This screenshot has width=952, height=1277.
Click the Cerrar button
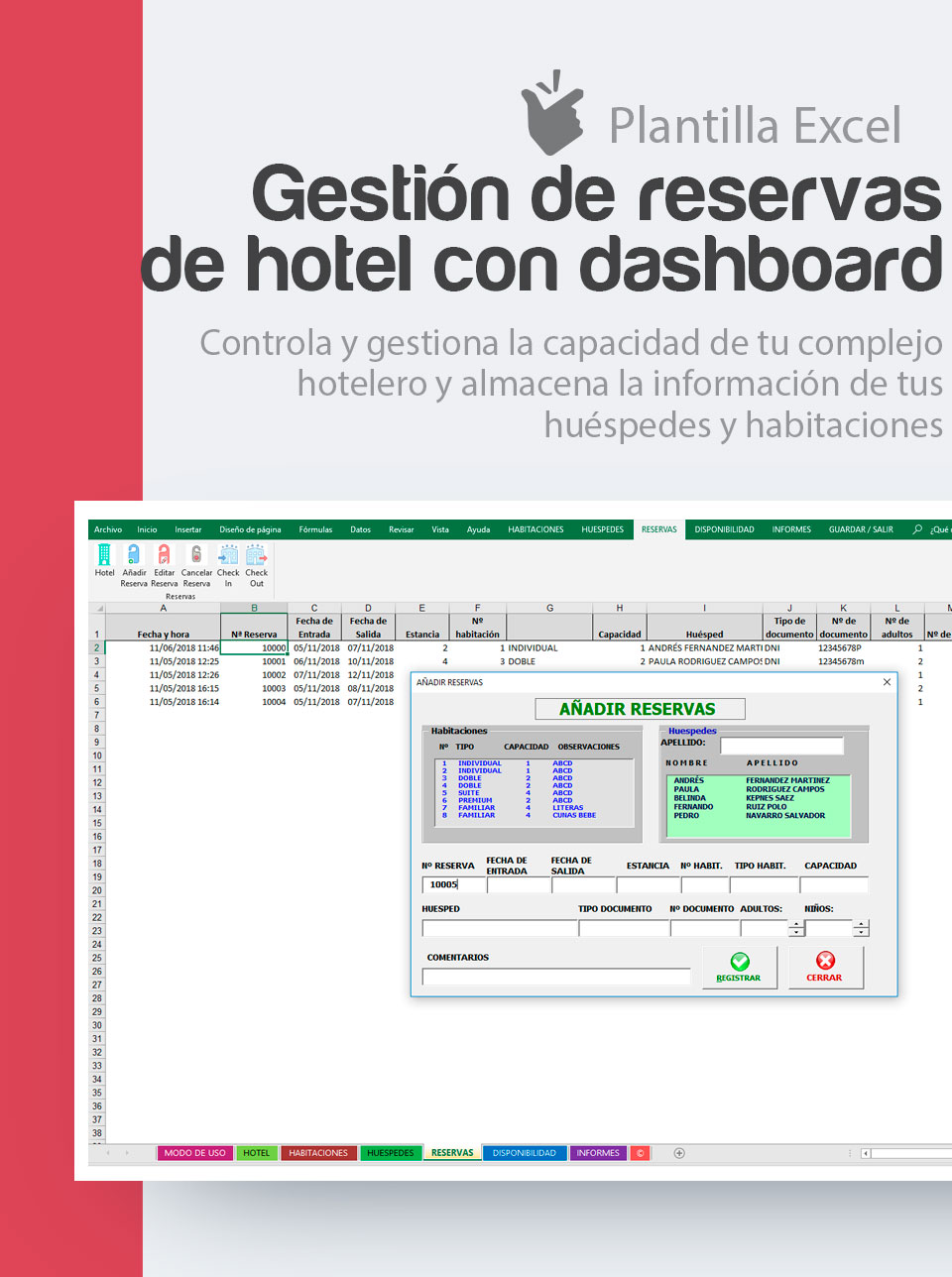point(825,967)
